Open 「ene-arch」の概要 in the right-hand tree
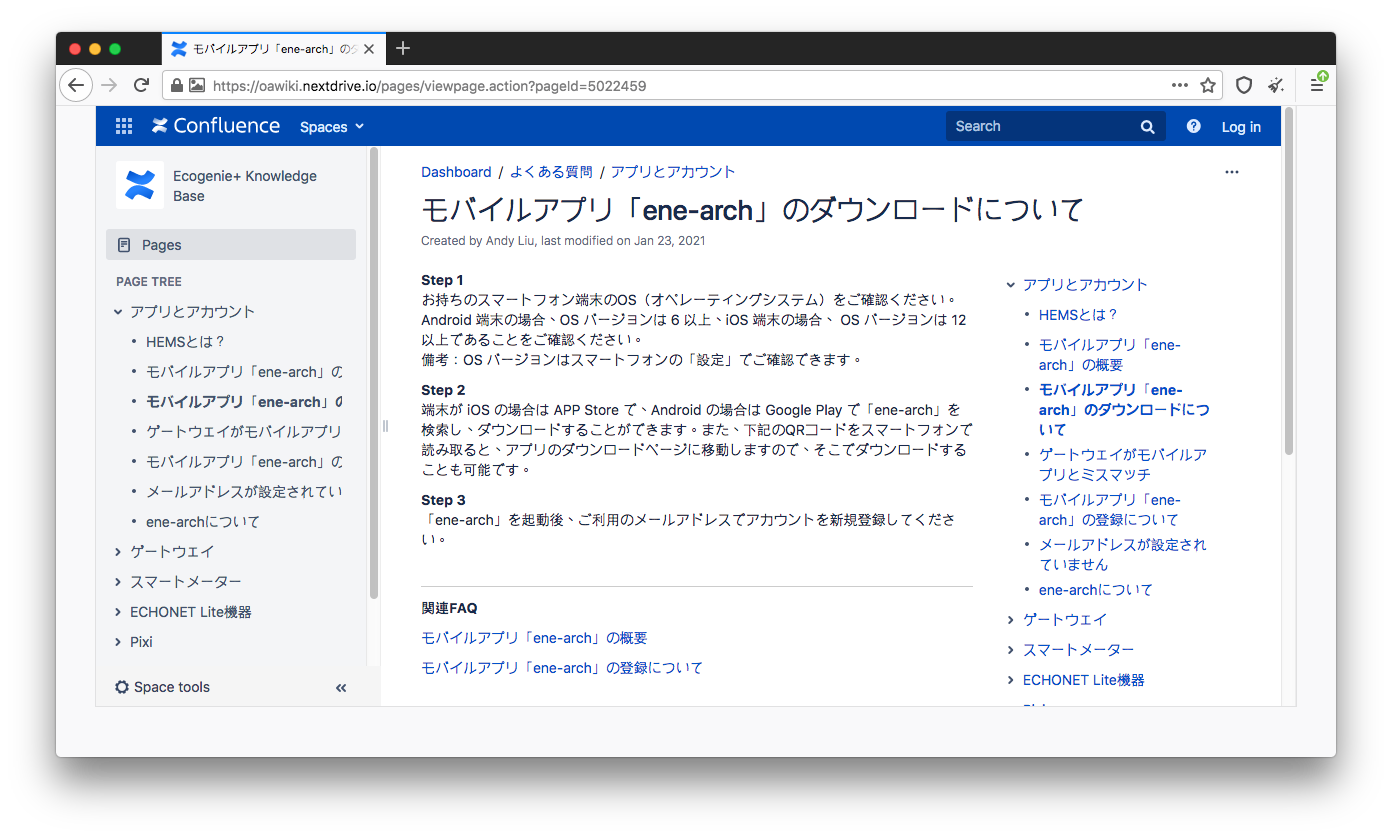The height and width of the screenshot is (837, 1392). coord(1110,355)
